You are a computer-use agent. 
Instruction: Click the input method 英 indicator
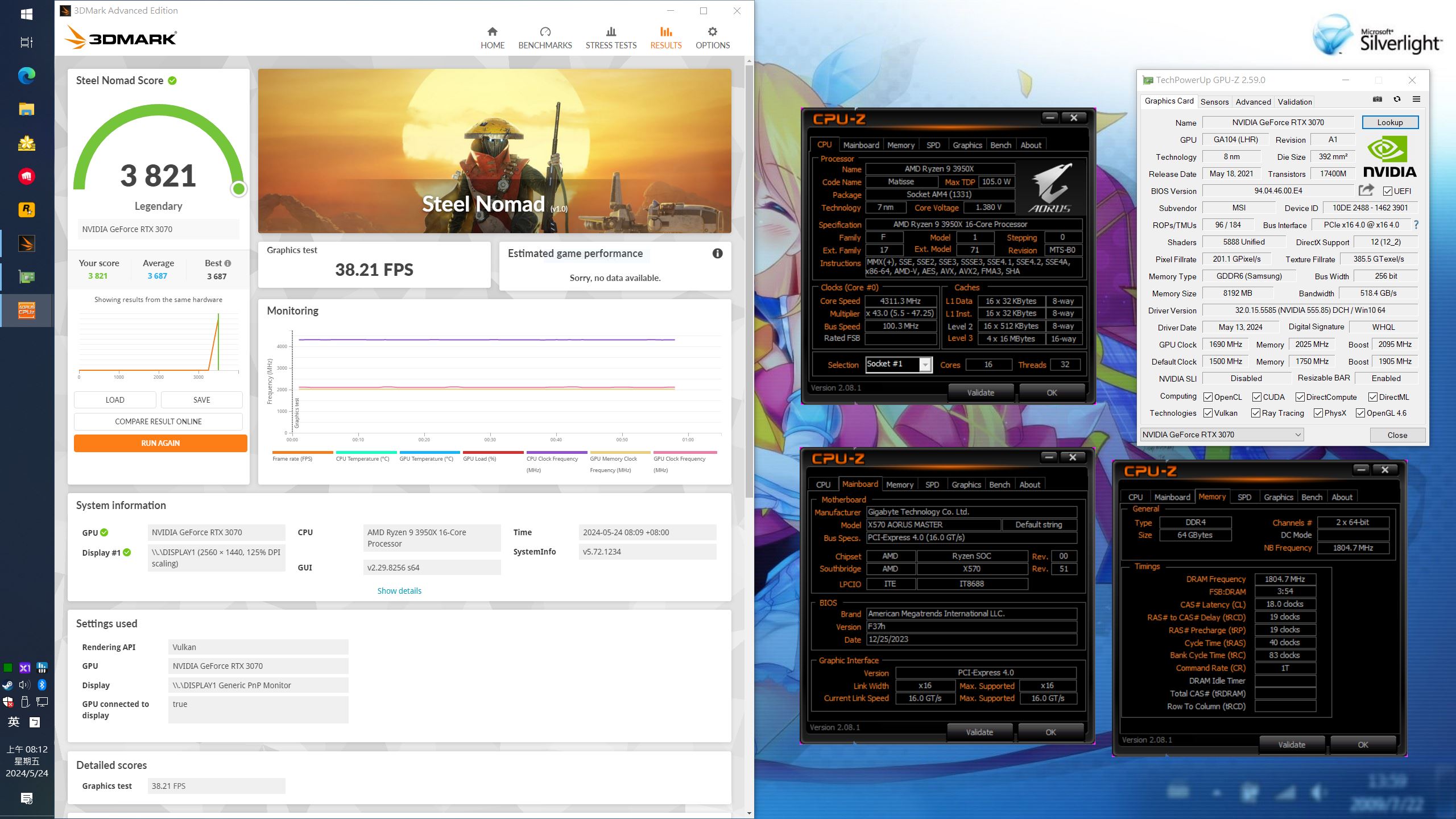[x=14, y=722]
